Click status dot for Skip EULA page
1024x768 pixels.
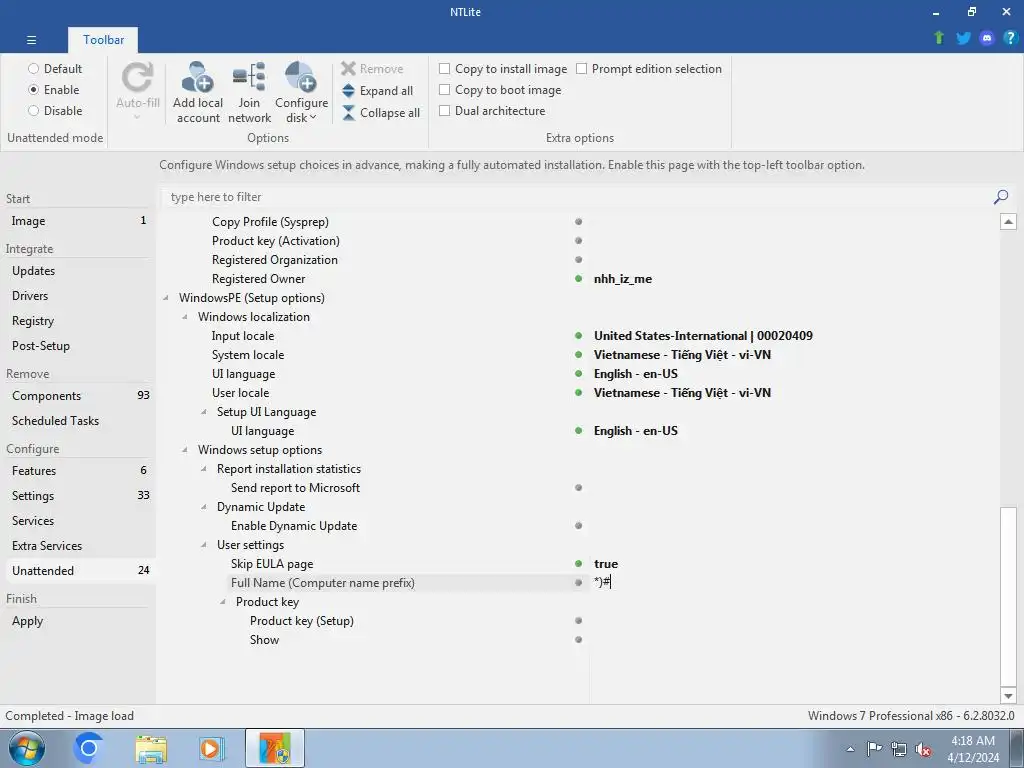click(x=578, y=564)
